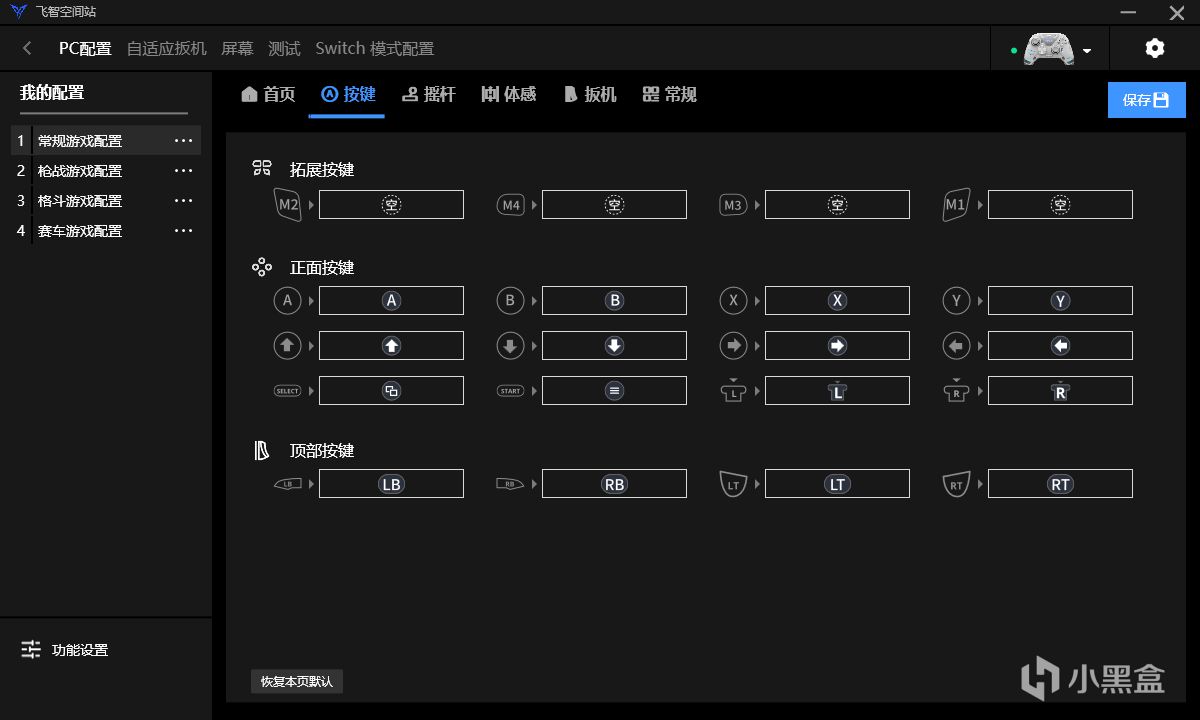
Task: Click the M3 button icon
Action: tap(733, 205)
